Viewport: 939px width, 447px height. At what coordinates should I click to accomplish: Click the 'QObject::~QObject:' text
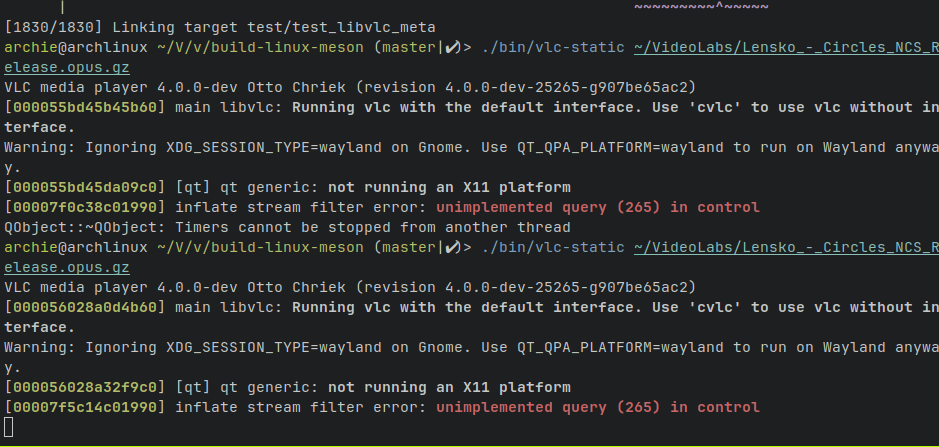84,228
